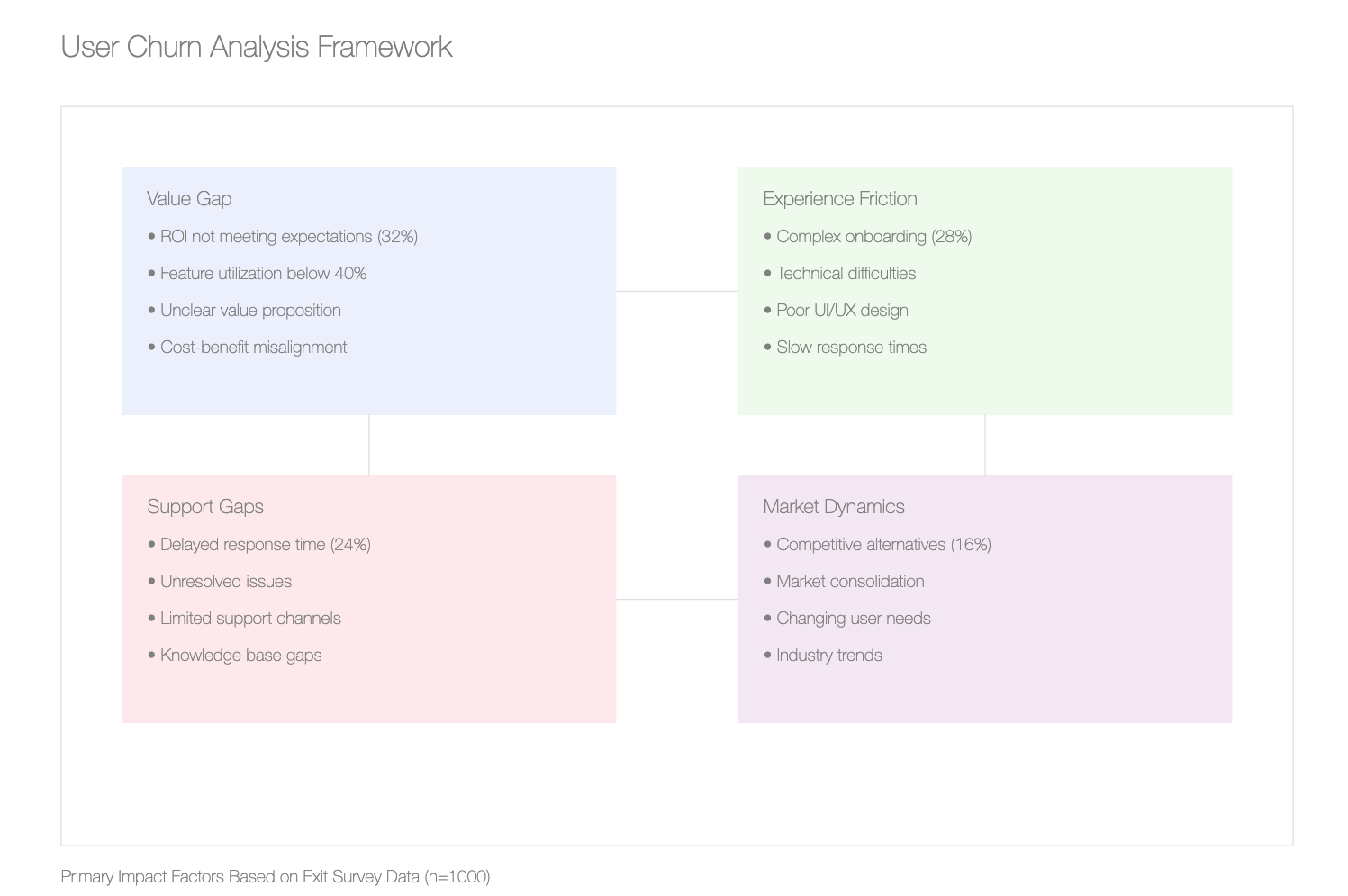Click the exit survey data footnote
The image size is (1348, 896).
click(x=276, y=877)
